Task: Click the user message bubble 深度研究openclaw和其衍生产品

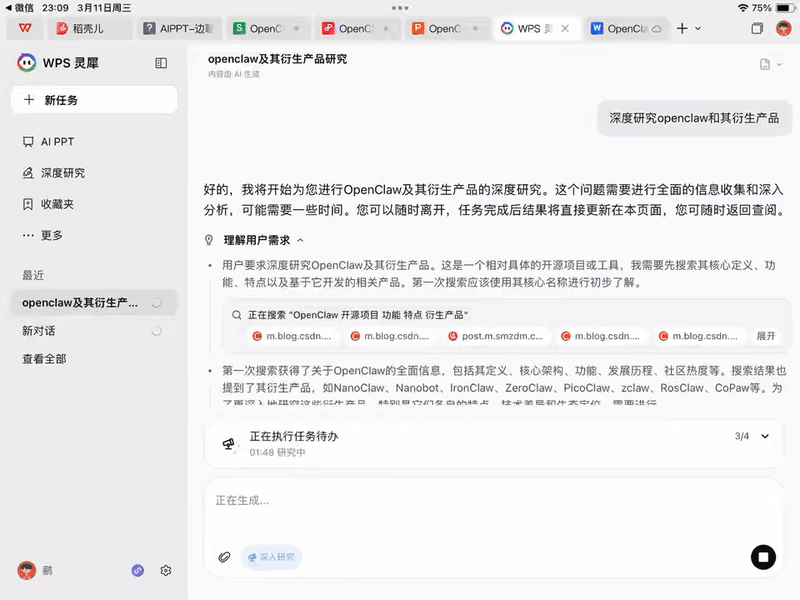Action: point(694,118)
